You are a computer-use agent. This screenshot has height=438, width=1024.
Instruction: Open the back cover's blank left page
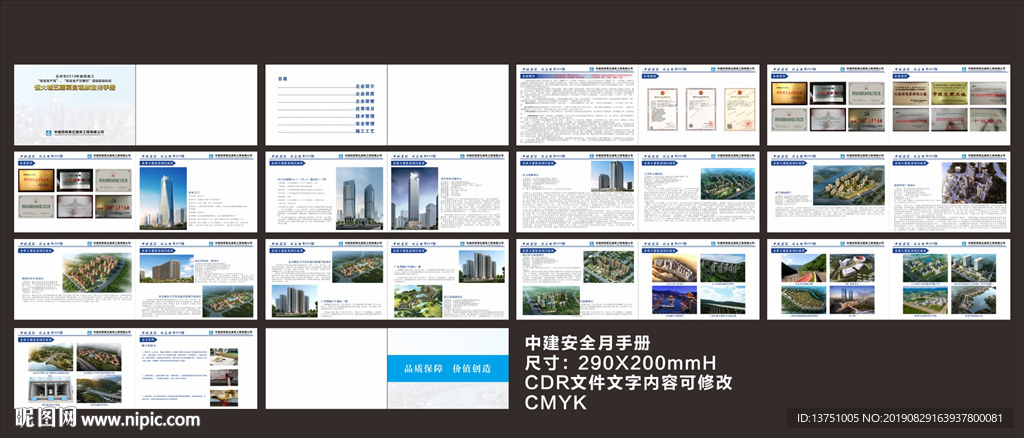click(327, 369)
